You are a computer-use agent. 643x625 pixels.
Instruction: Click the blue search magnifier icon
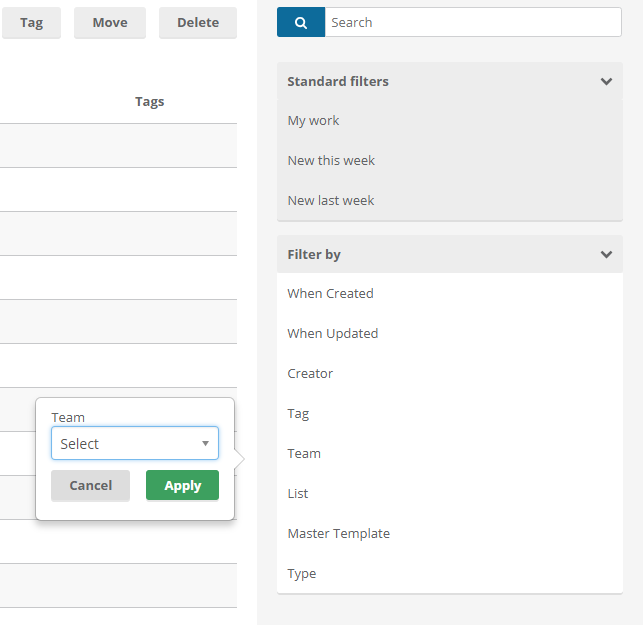301,22
